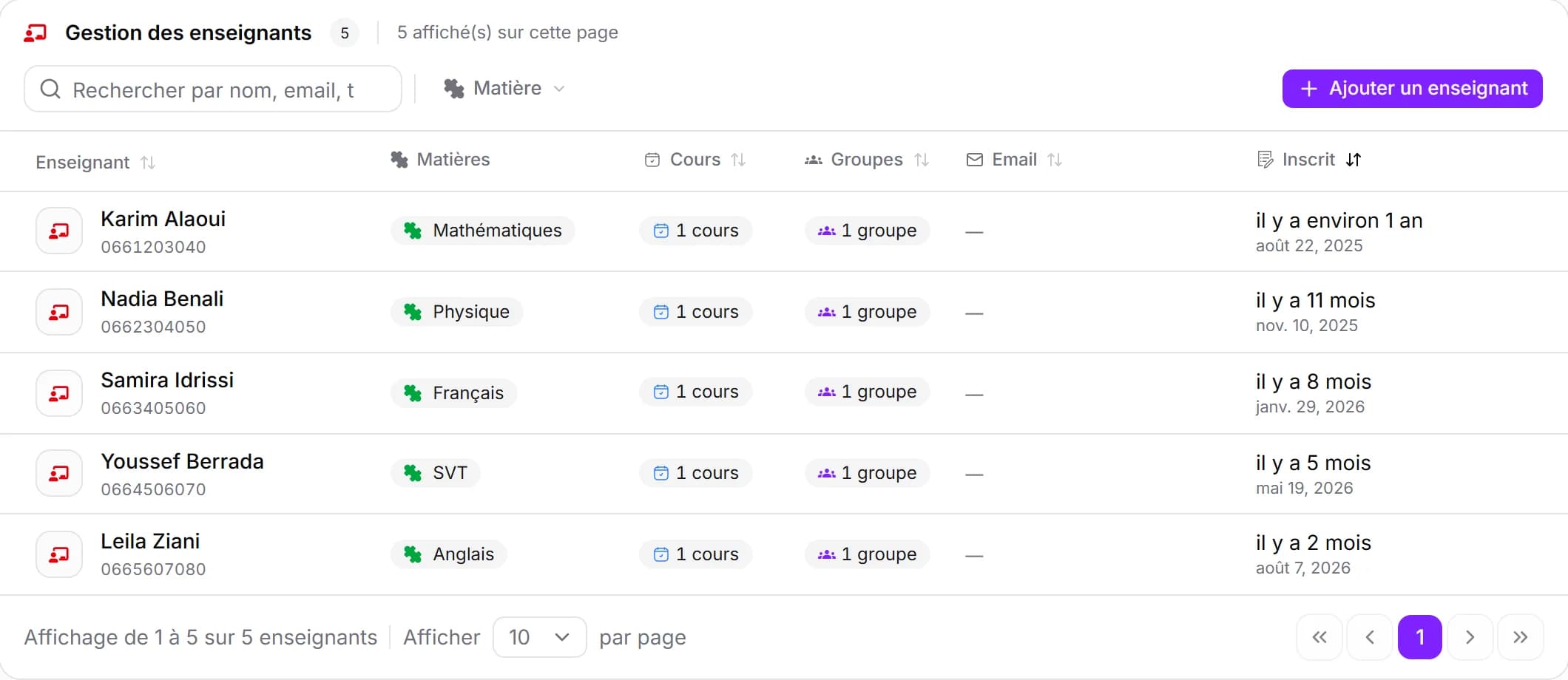Click the Matières column header
The image size is (1568, 680).
pos(440,160)
